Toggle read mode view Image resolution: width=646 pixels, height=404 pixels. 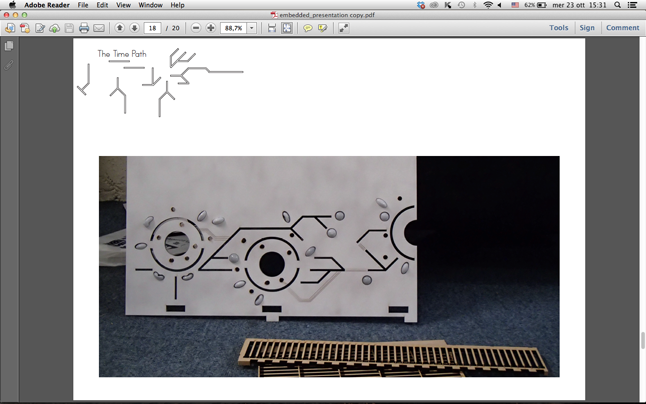pos(344,28)
